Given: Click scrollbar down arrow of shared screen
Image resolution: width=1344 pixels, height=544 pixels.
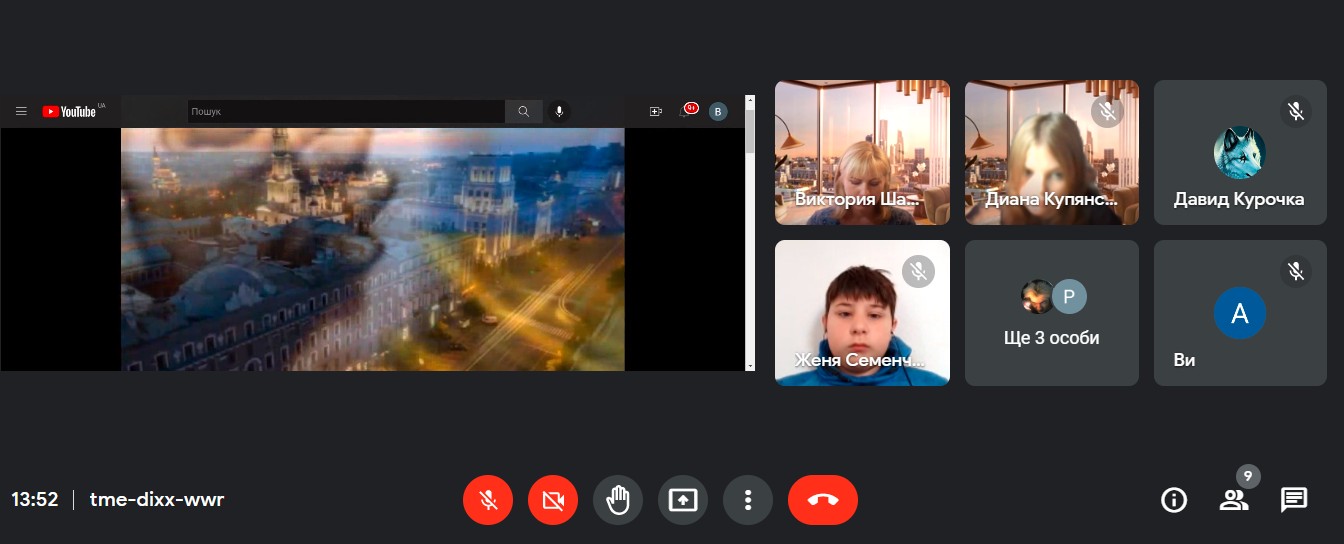Looking at the screenshot, I should 750,366.
